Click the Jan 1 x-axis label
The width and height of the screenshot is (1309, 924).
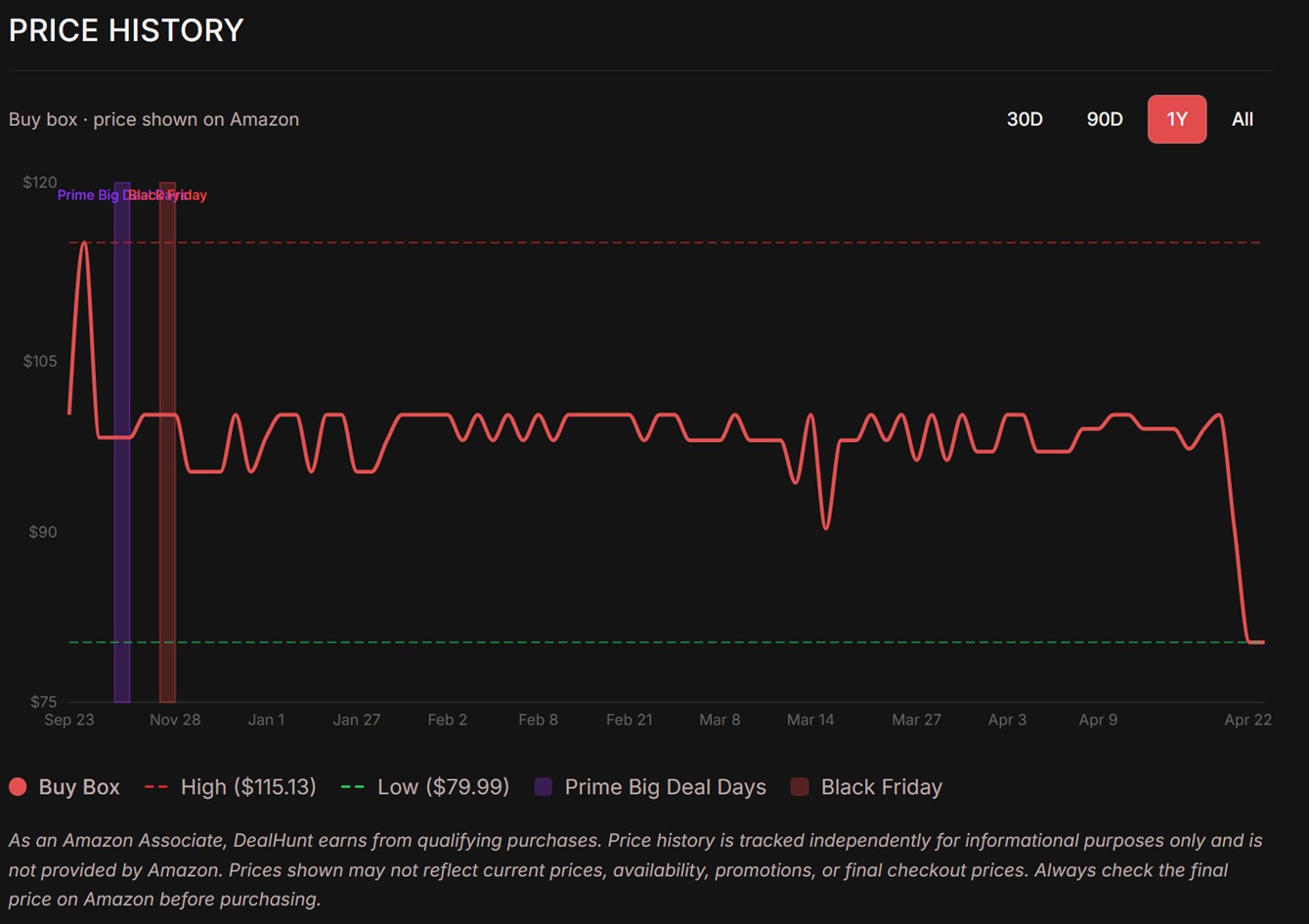pos(266,720)
